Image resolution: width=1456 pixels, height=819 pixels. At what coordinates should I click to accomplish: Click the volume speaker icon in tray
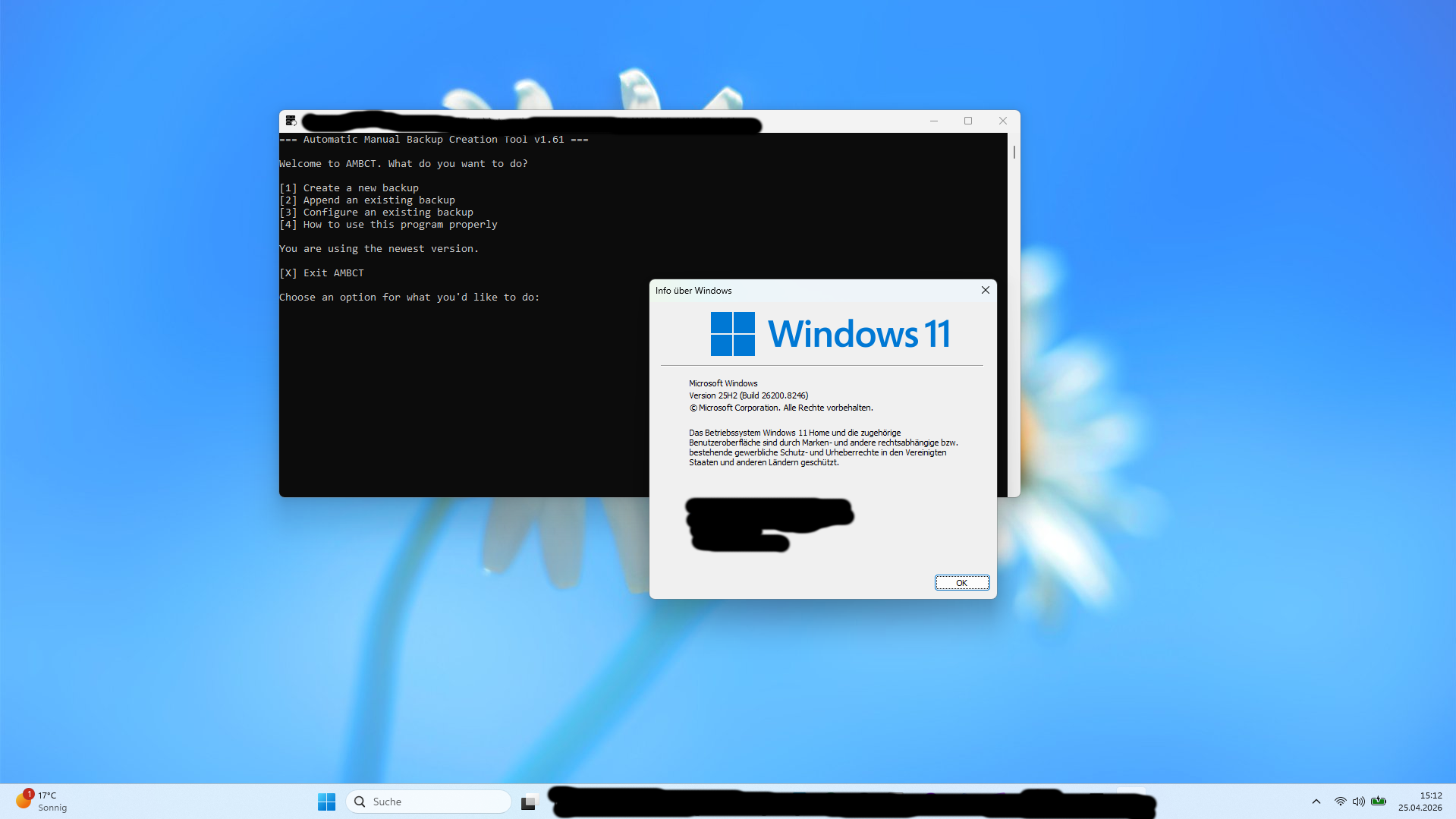[1358, 802]
